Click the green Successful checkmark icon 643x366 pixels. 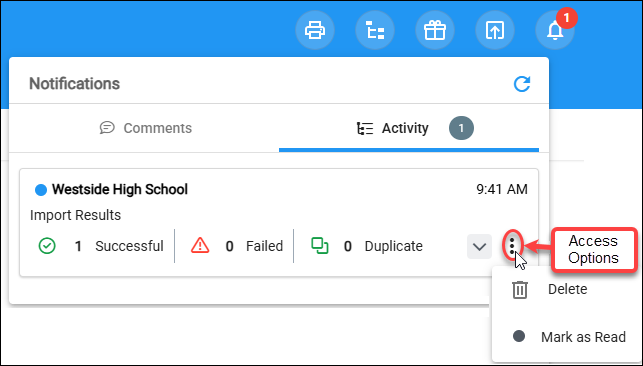click(x=47, y=246)
